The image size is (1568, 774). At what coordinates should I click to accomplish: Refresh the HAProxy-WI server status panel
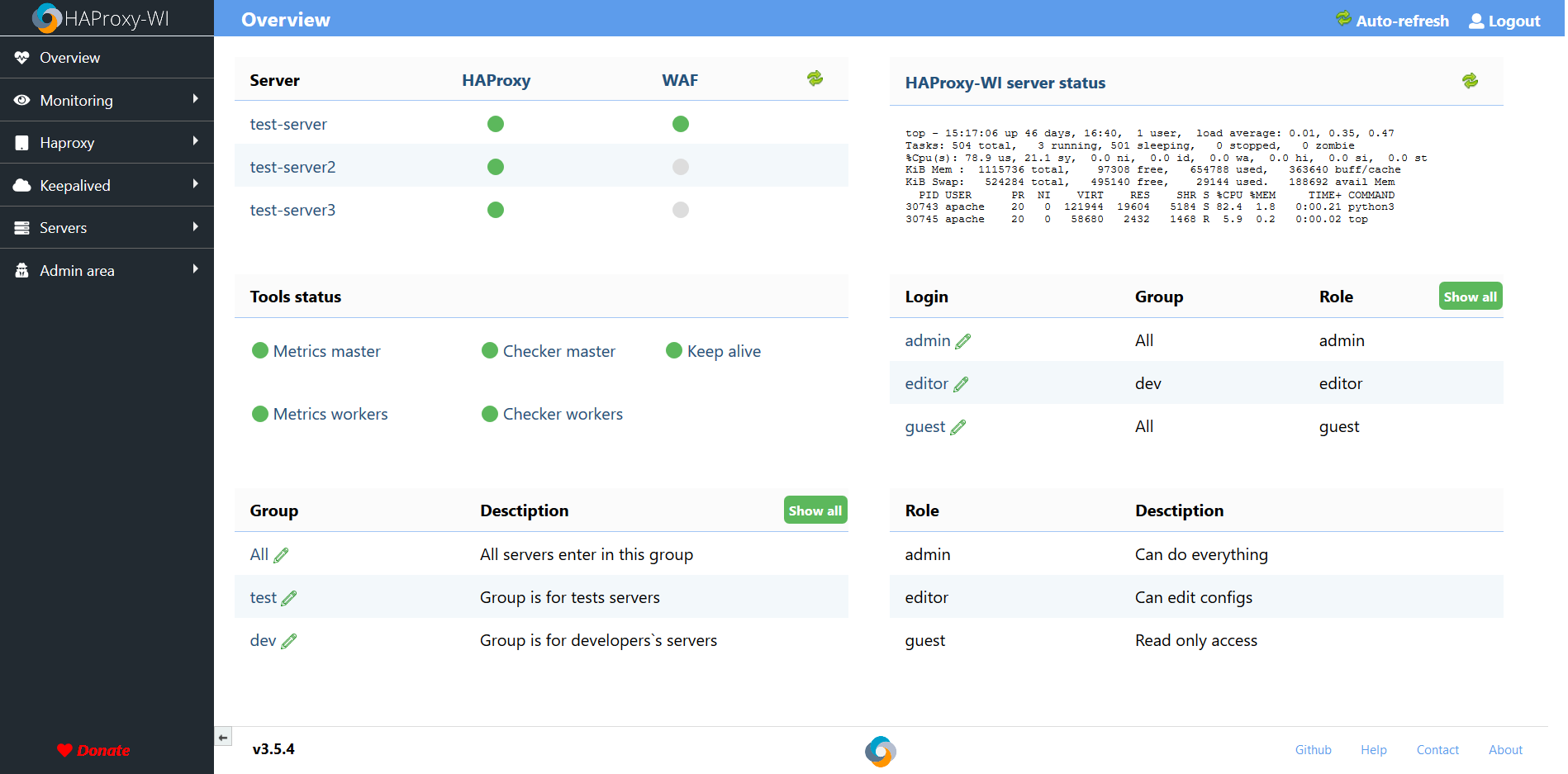click(1471, 81)
